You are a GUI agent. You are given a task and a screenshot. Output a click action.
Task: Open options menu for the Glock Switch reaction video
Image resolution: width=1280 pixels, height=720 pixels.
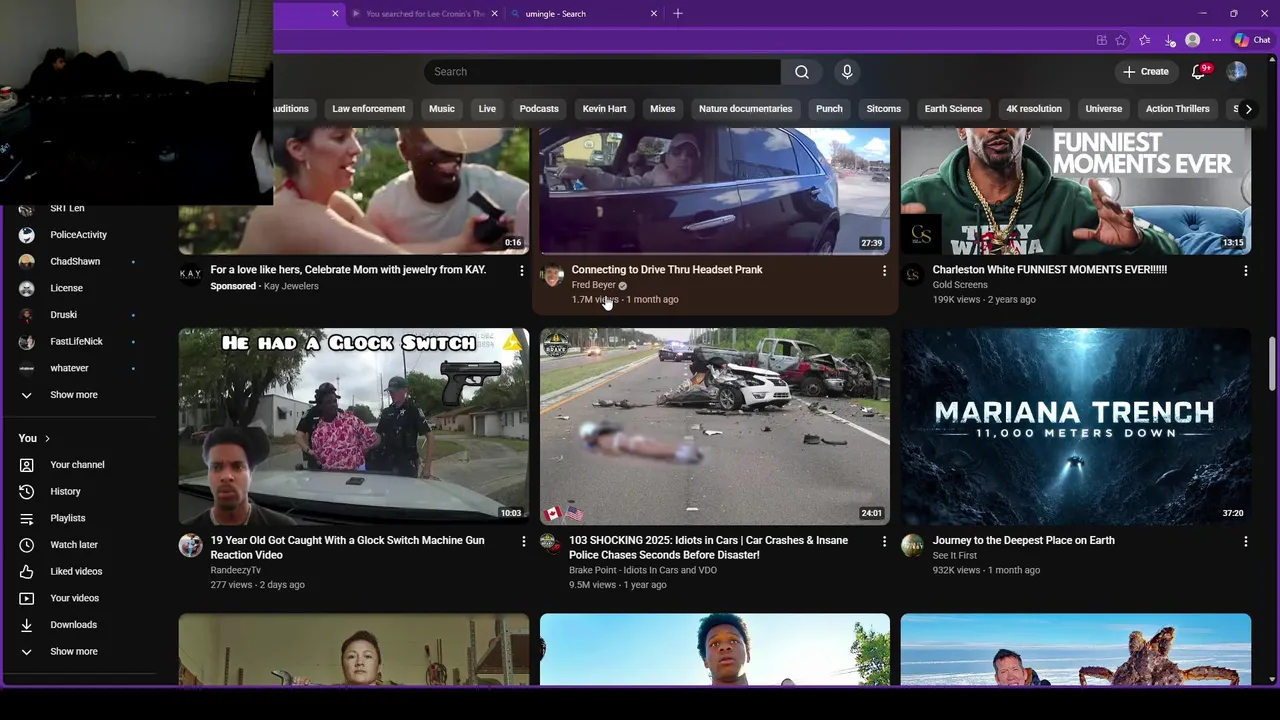(522, 541)
